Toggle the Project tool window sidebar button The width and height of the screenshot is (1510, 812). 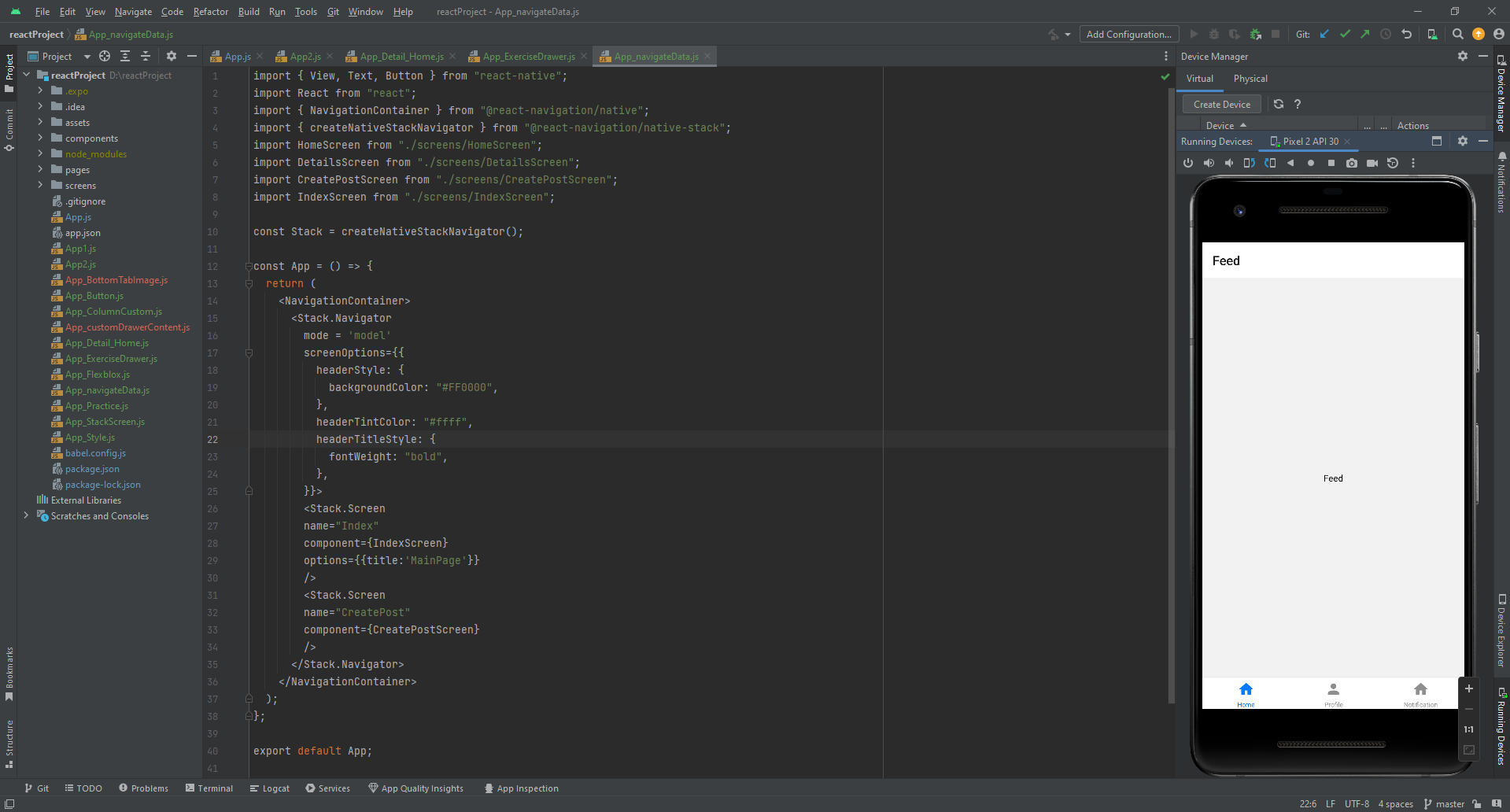pyautogui.click(x=9, y=72)
